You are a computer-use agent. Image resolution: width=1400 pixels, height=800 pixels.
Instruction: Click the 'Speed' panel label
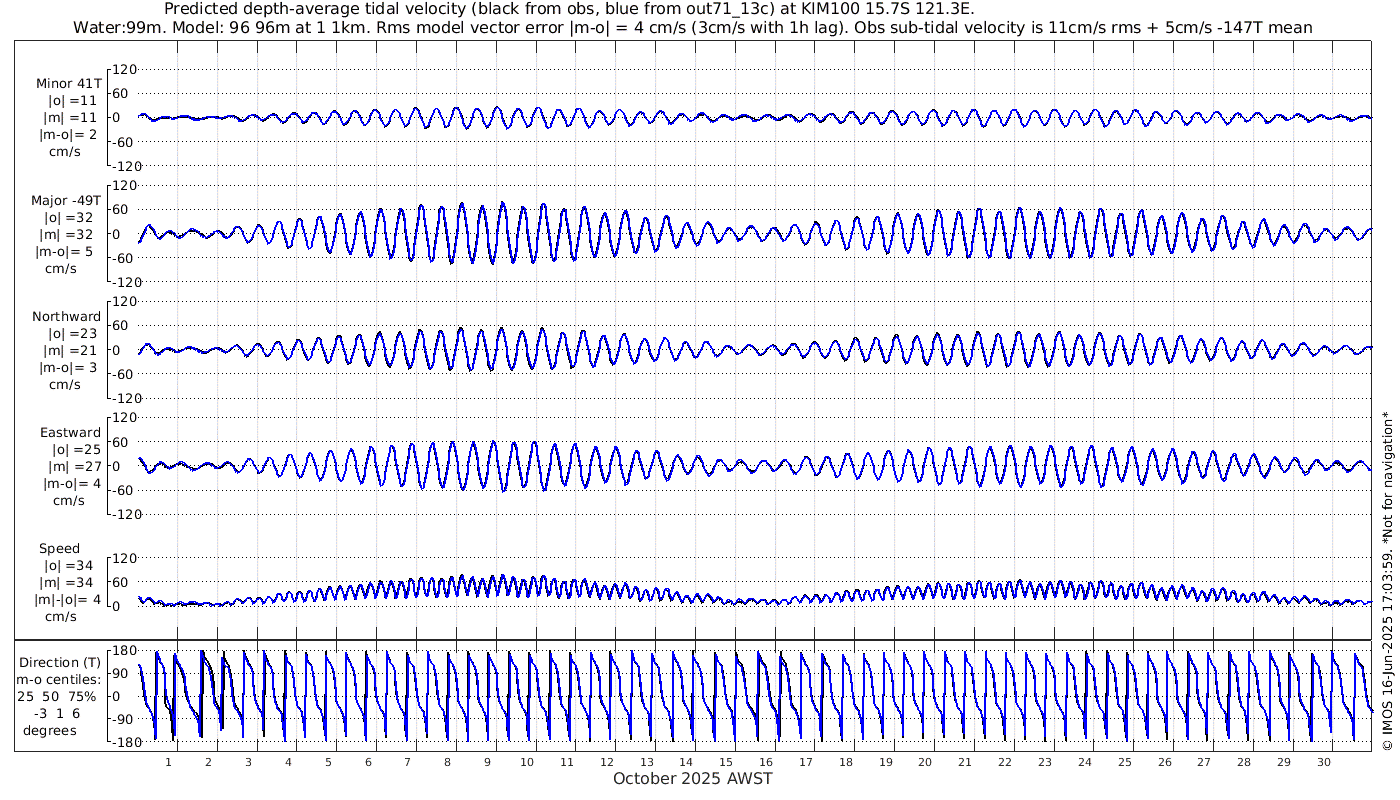click(x=59, y=549)
